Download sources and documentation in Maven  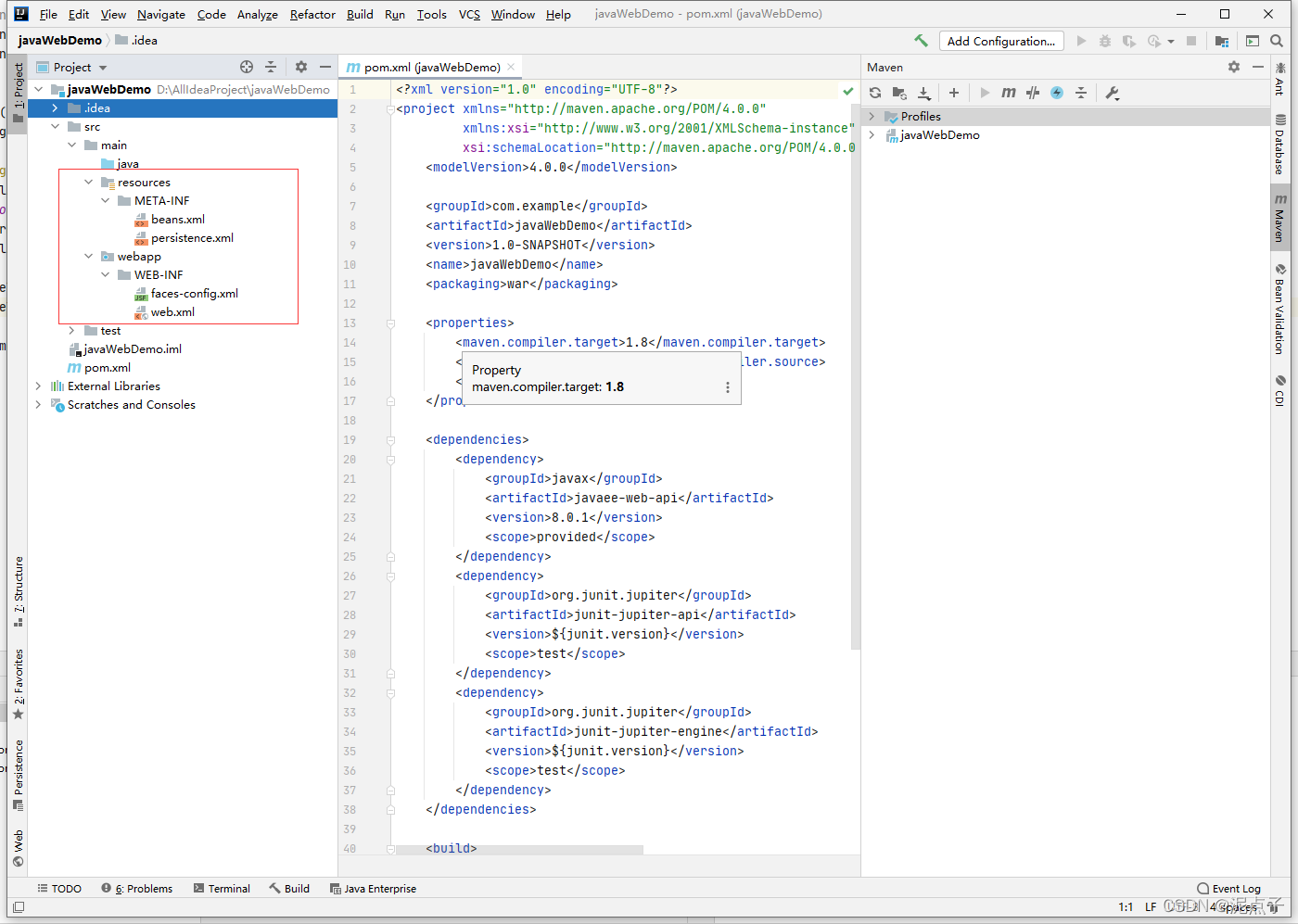(924, 93)
